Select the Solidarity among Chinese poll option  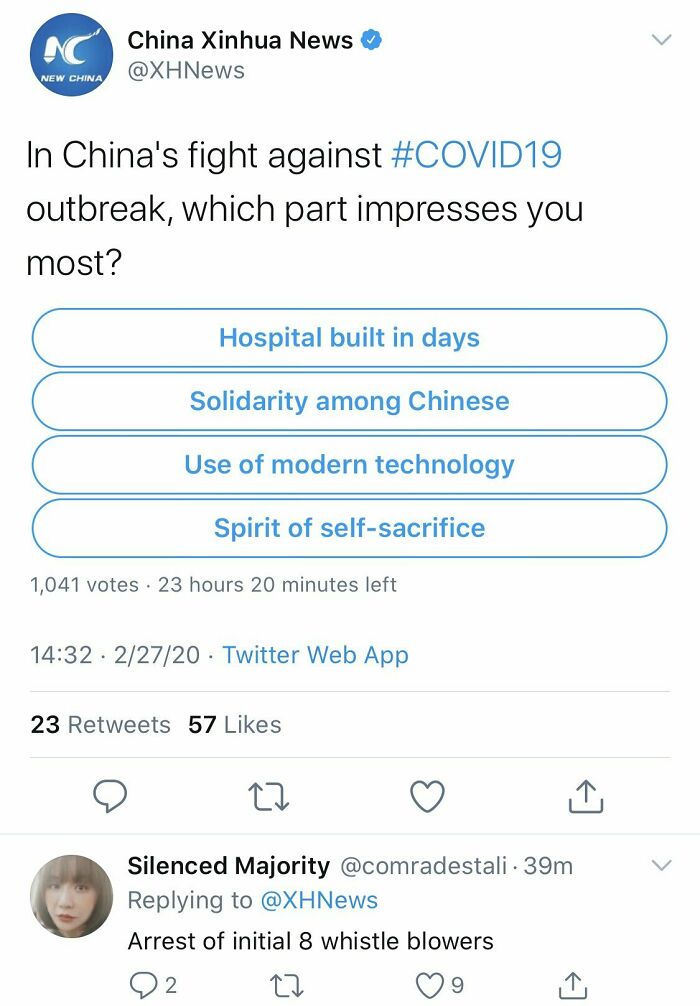tap(349, 401)
